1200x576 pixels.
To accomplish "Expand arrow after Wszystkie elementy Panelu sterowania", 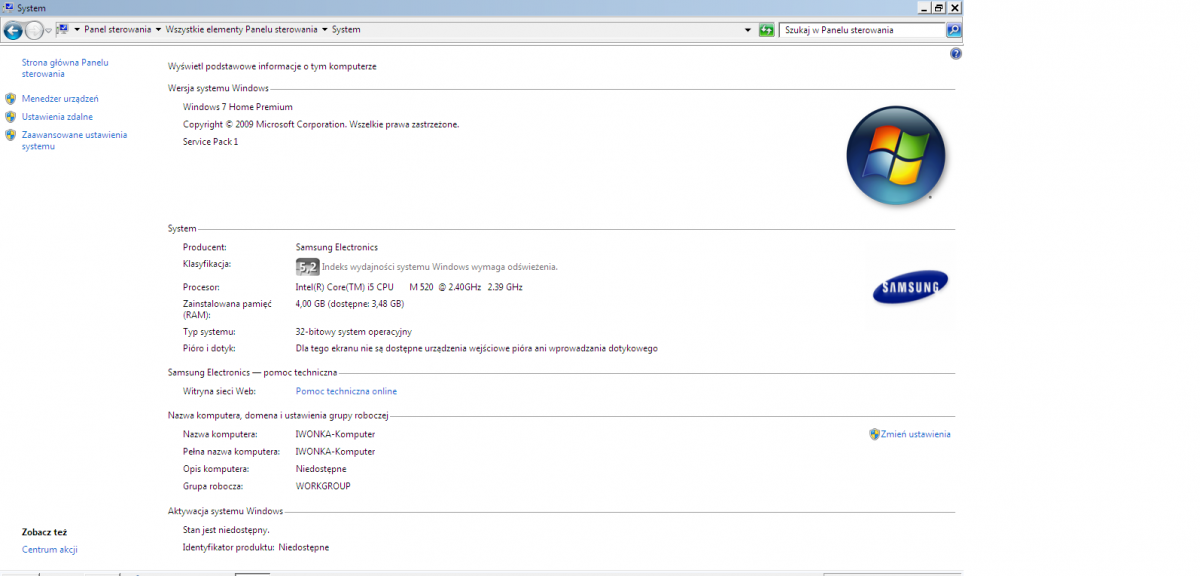I will tap(325, 30).
